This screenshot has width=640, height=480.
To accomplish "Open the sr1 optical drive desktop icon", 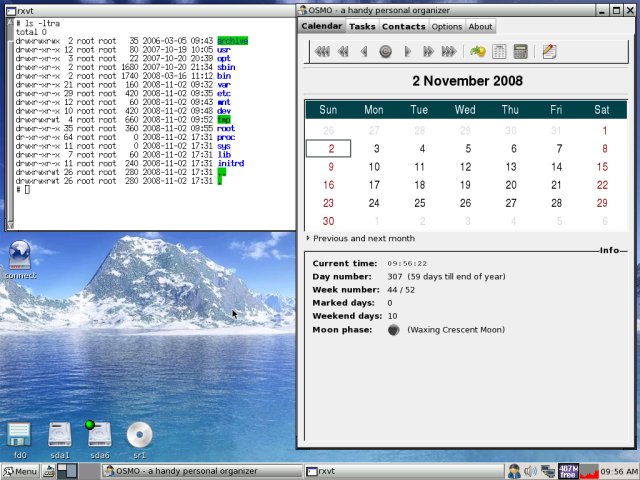I will (x=139, y=437).
